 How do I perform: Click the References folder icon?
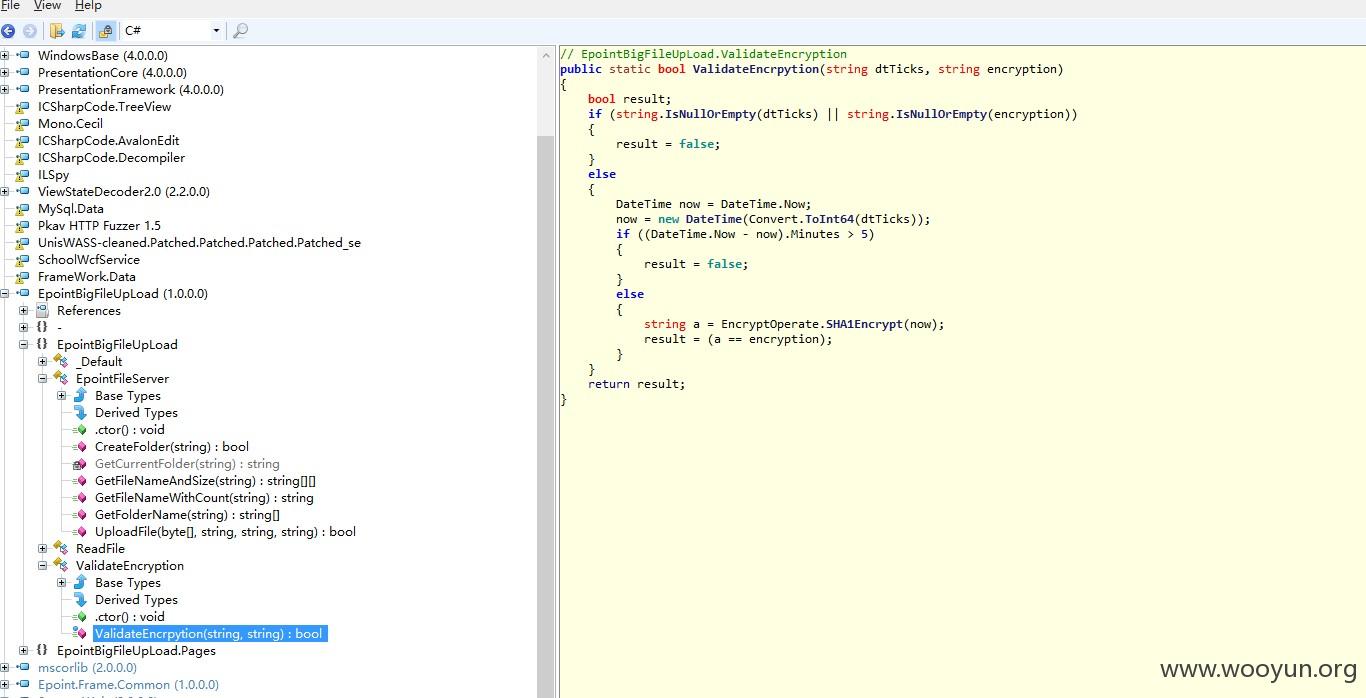pos(42,311)
